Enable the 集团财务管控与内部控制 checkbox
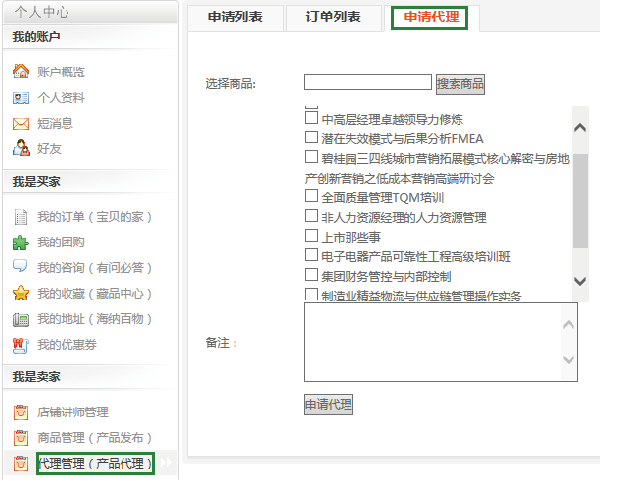The image size is (621, 481). pyautogui.click(x=311, y=275)
